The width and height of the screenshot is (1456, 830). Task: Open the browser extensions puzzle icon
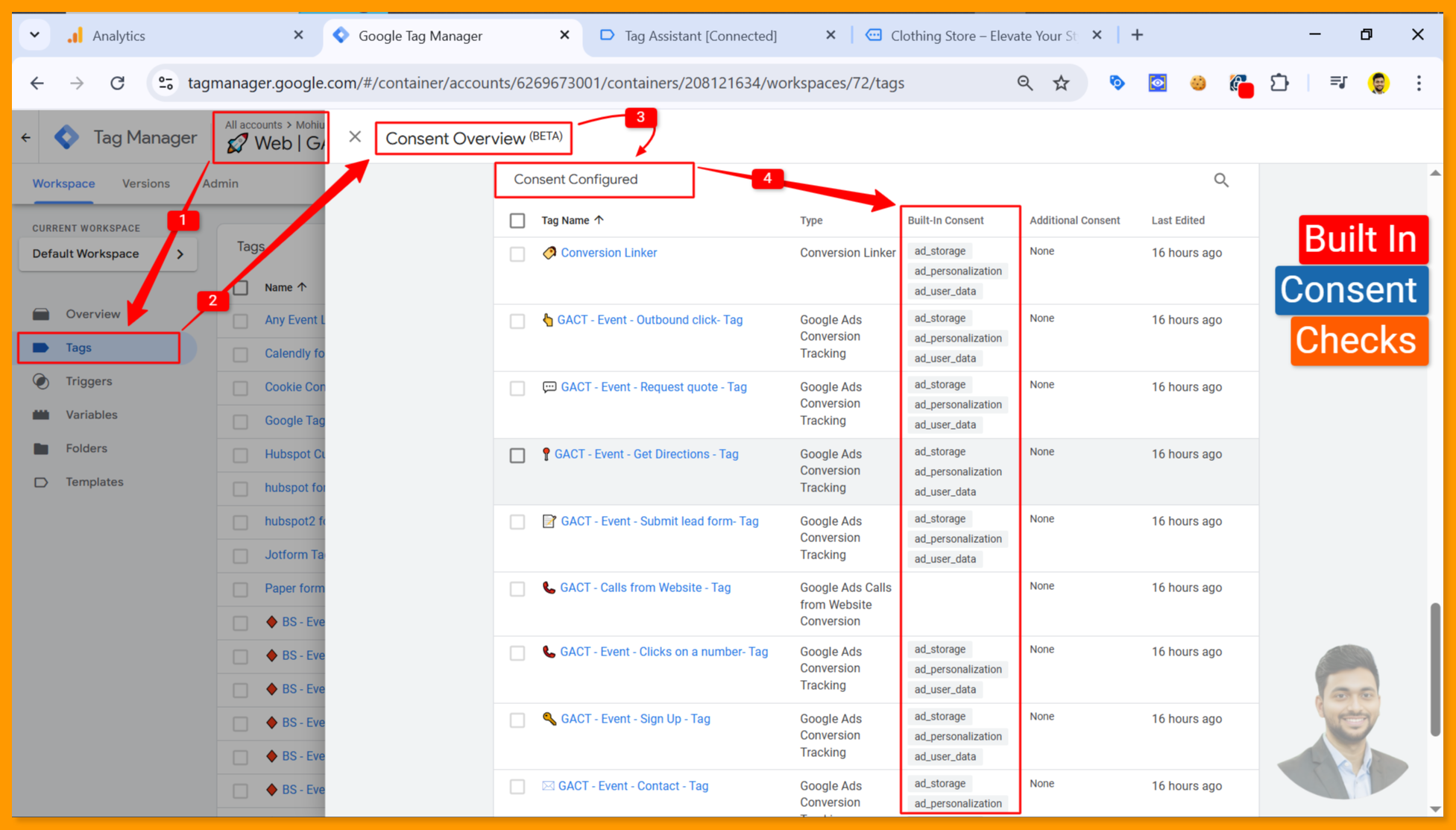click(x=1279, y=83)
